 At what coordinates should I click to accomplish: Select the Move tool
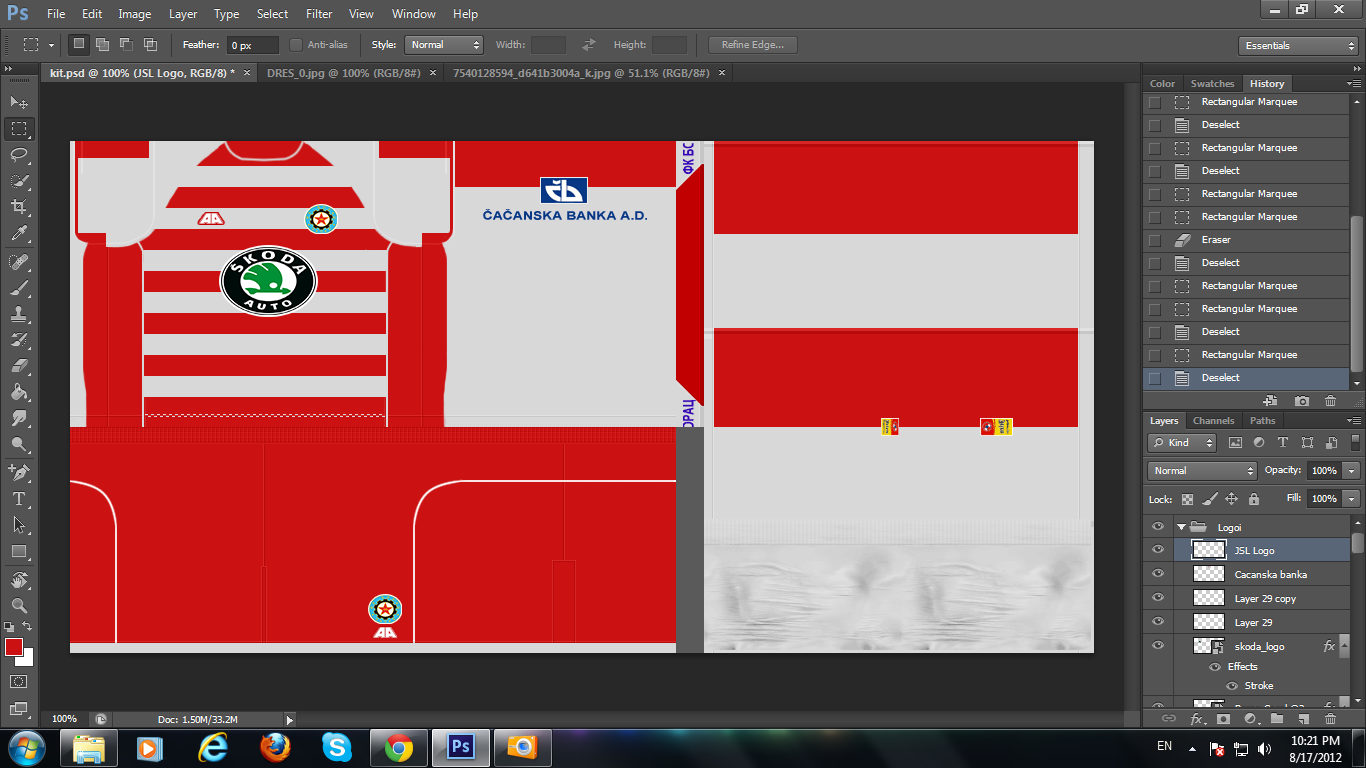[x=19, y=102]
